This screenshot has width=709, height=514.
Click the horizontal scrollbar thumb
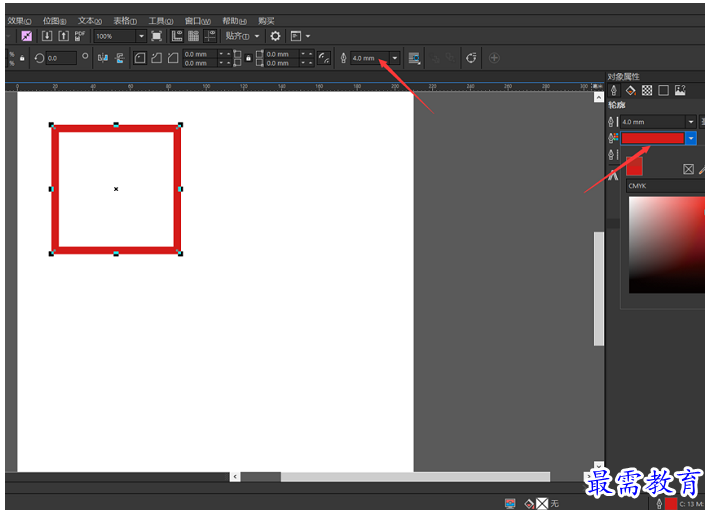(415, 476)
